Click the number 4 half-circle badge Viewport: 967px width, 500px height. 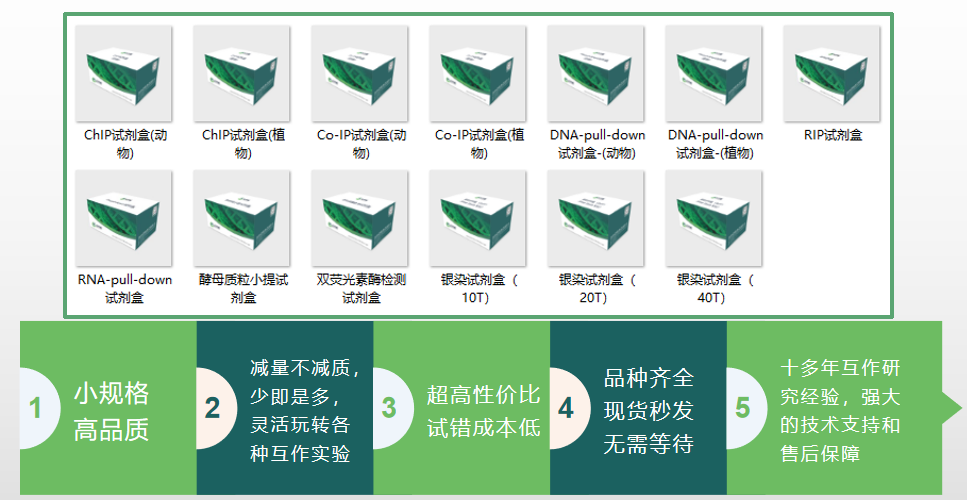[x=568, y=408]
